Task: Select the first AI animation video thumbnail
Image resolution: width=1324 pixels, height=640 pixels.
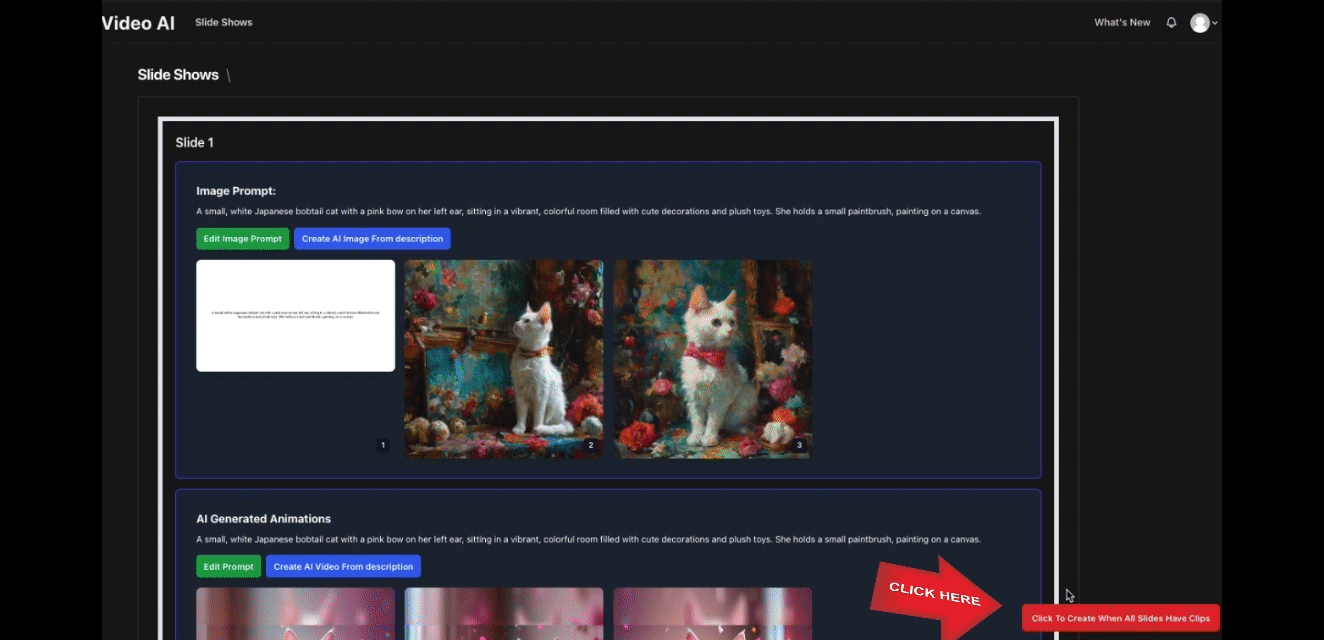Action: (x=296, y=613)
